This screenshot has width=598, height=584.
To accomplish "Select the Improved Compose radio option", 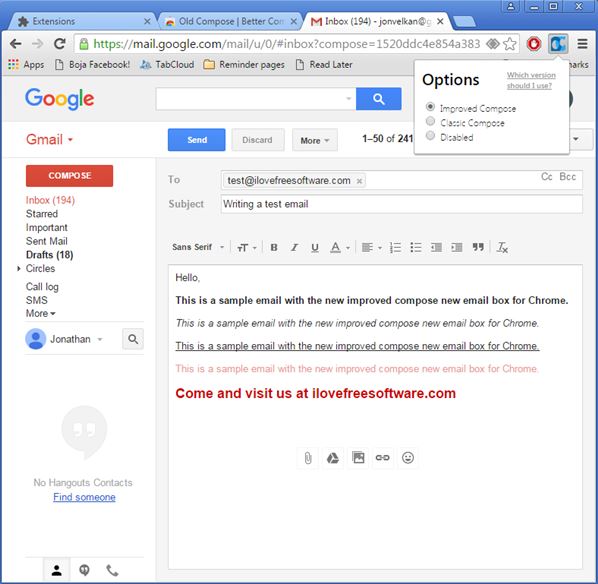I will 430,107.
